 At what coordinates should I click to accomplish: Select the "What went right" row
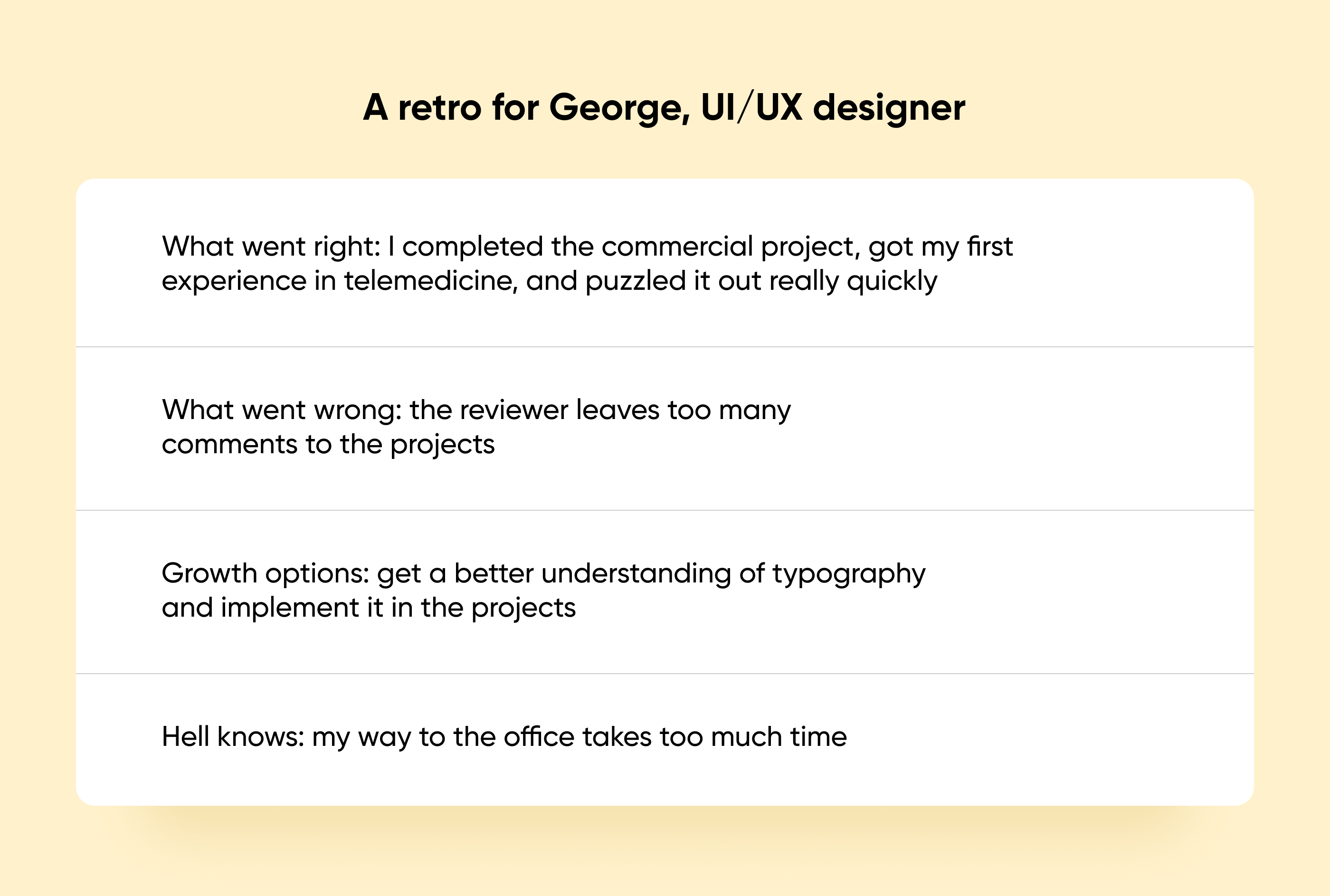pyautogui.click(x=665, y=263)
